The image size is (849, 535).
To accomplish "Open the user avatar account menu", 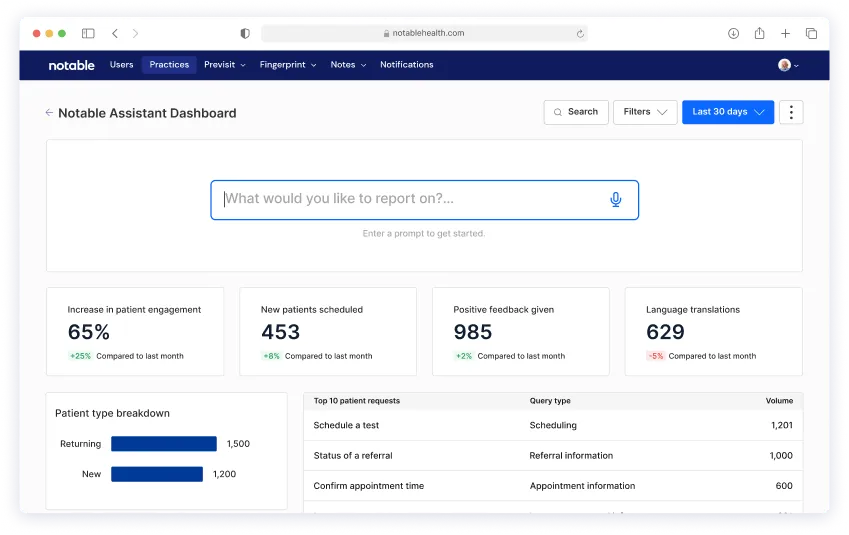I will (788, 65).
